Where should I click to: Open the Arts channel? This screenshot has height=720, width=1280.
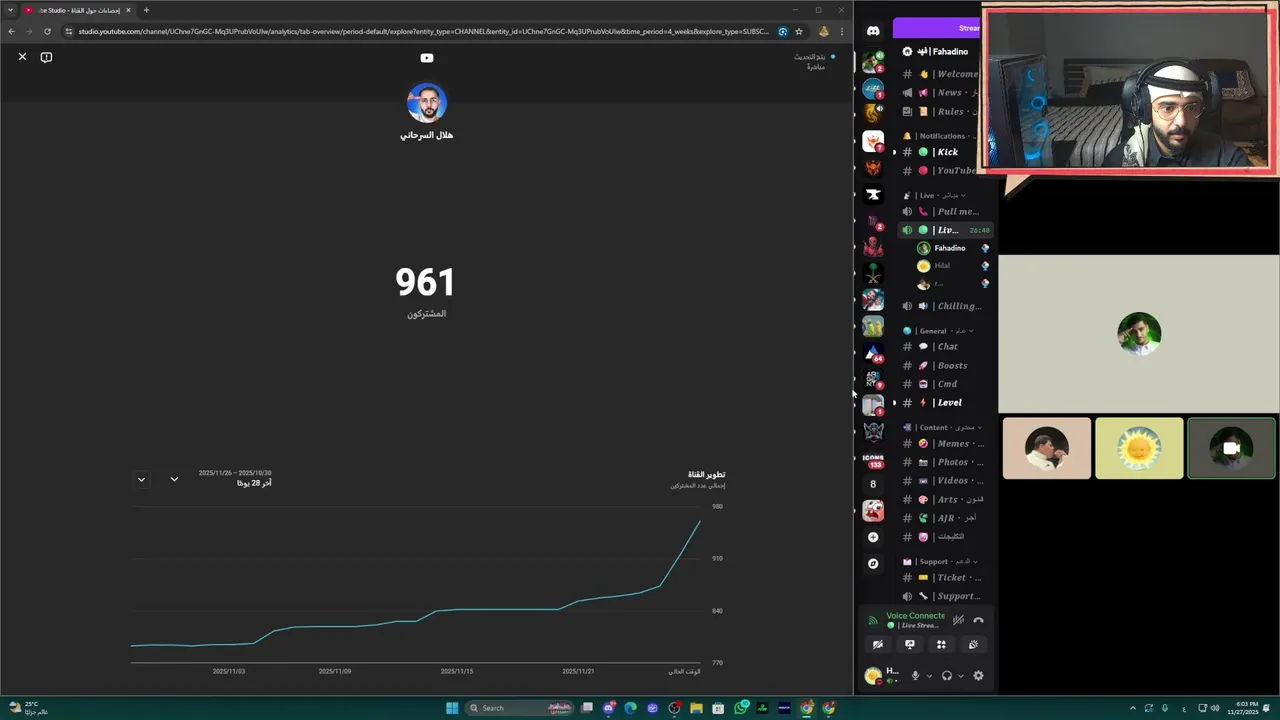tap(945, 500)
